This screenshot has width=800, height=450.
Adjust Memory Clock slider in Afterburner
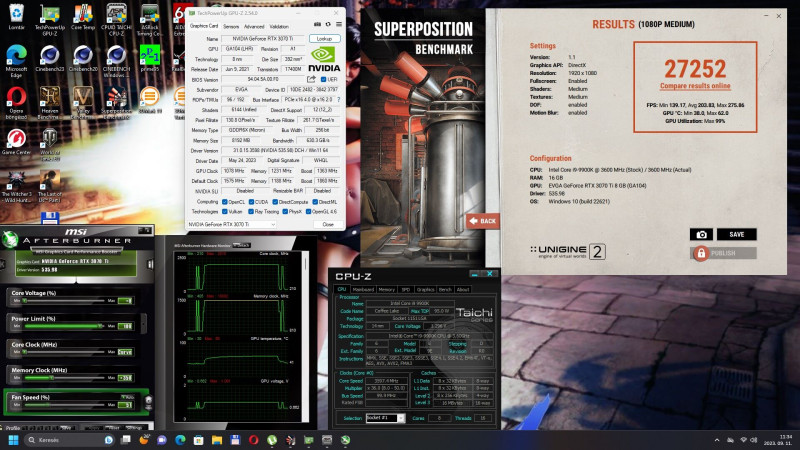pyautogui.click(x=64, y=378)
